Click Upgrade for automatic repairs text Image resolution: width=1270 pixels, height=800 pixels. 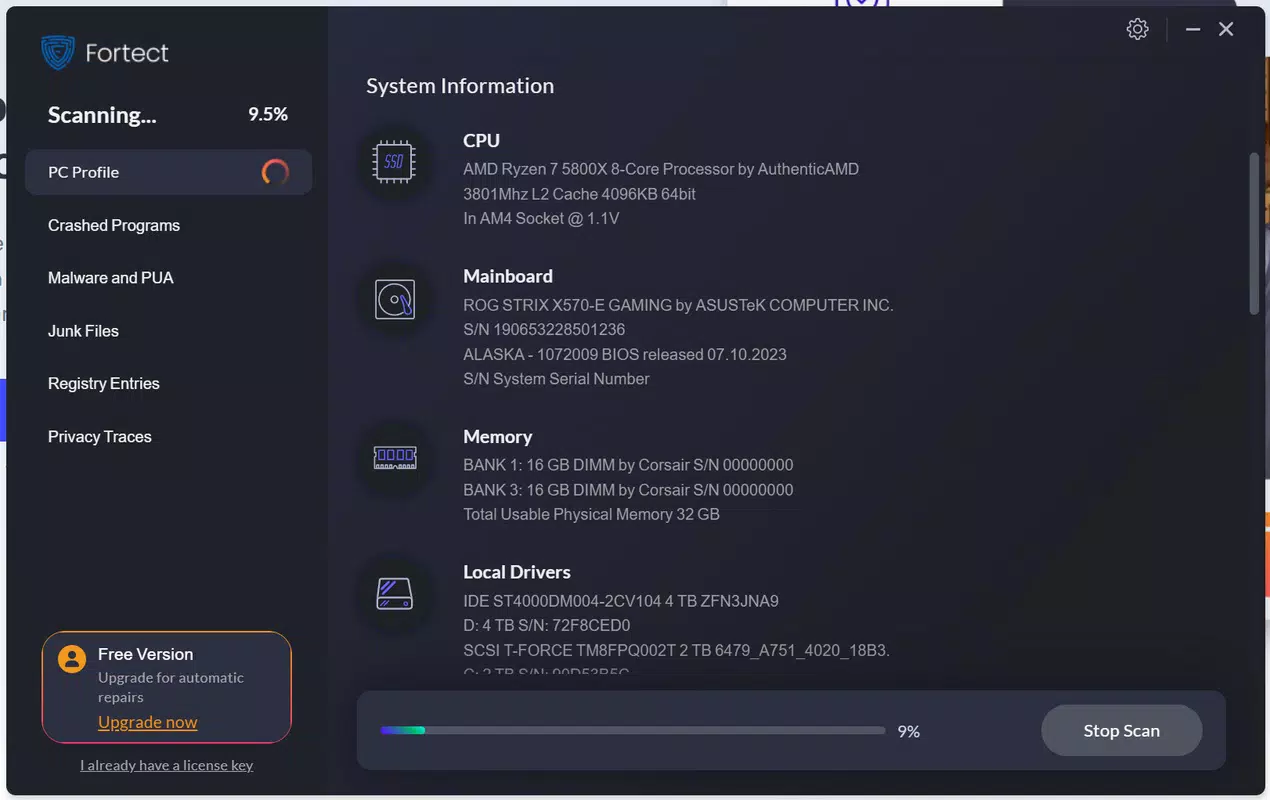[x=171, y=687]
